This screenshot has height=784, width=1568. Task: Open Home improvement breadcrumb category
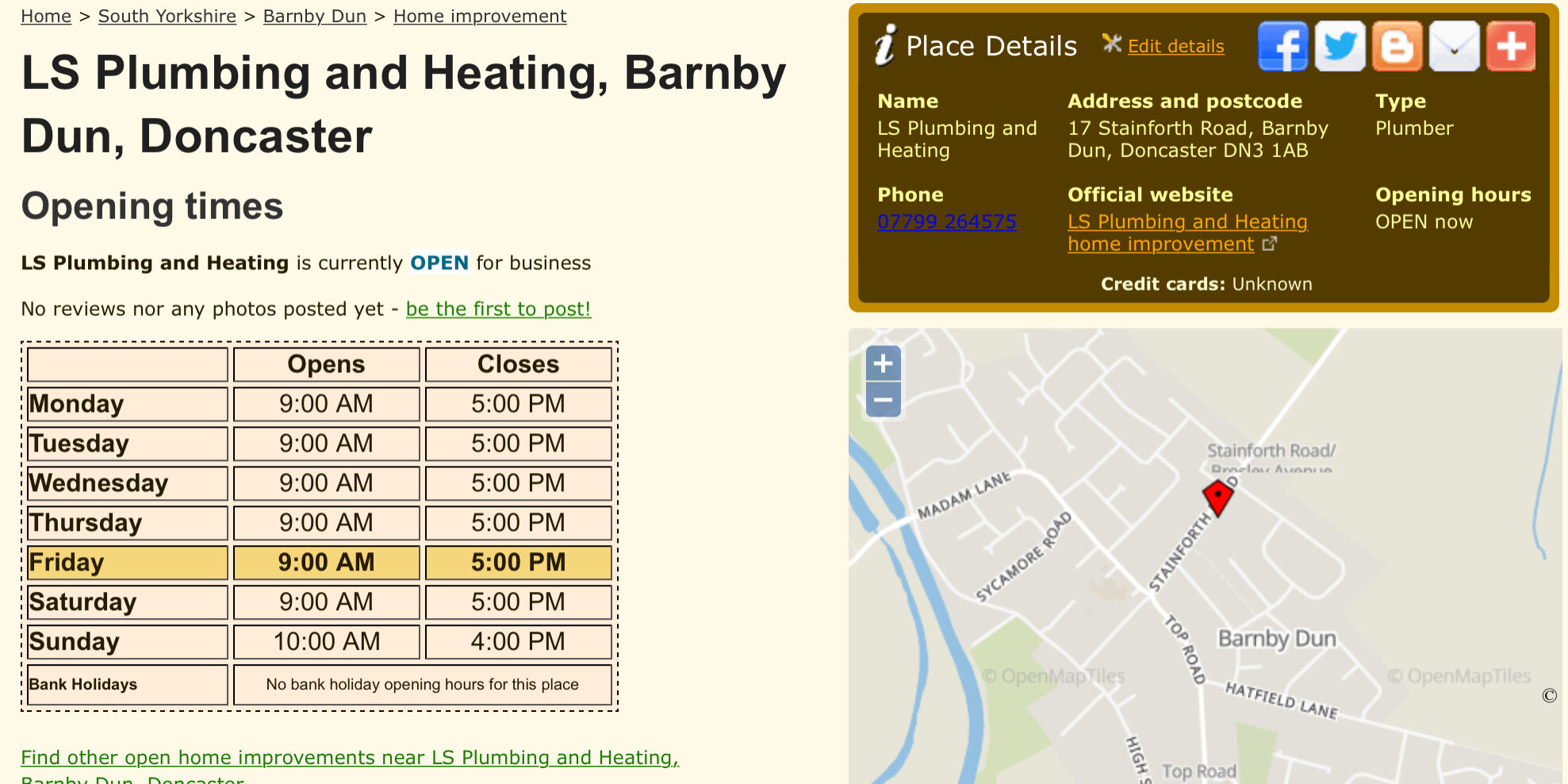tap(479, 16)
